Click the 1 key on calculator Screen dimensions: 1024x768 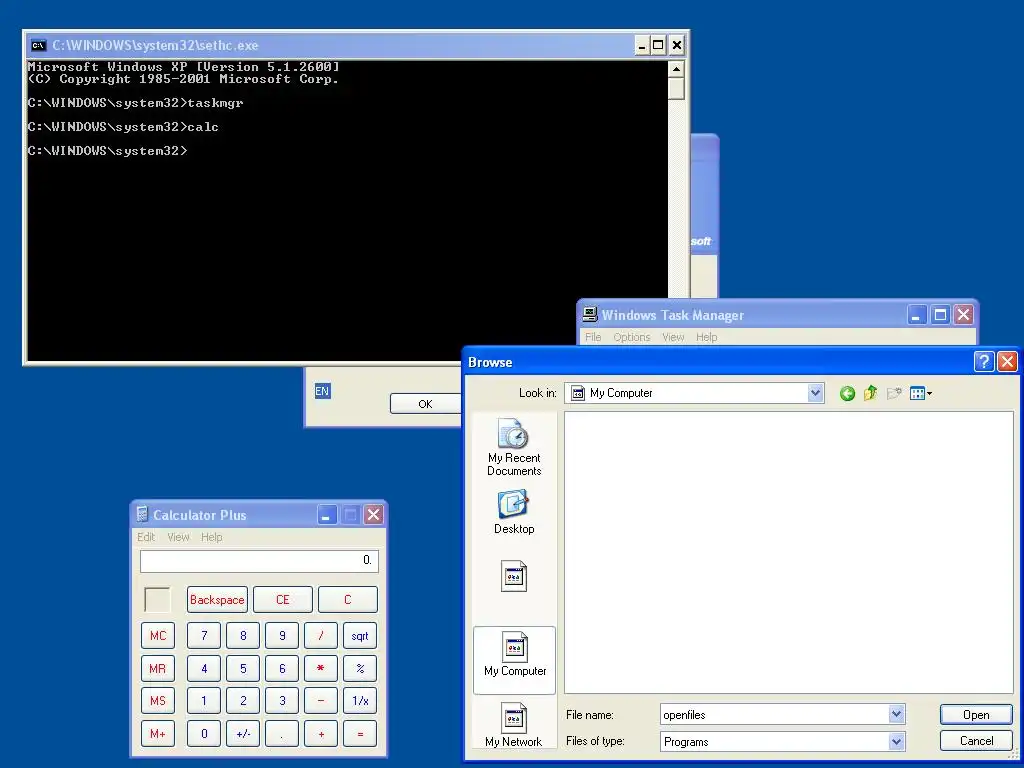pos(204,701)
